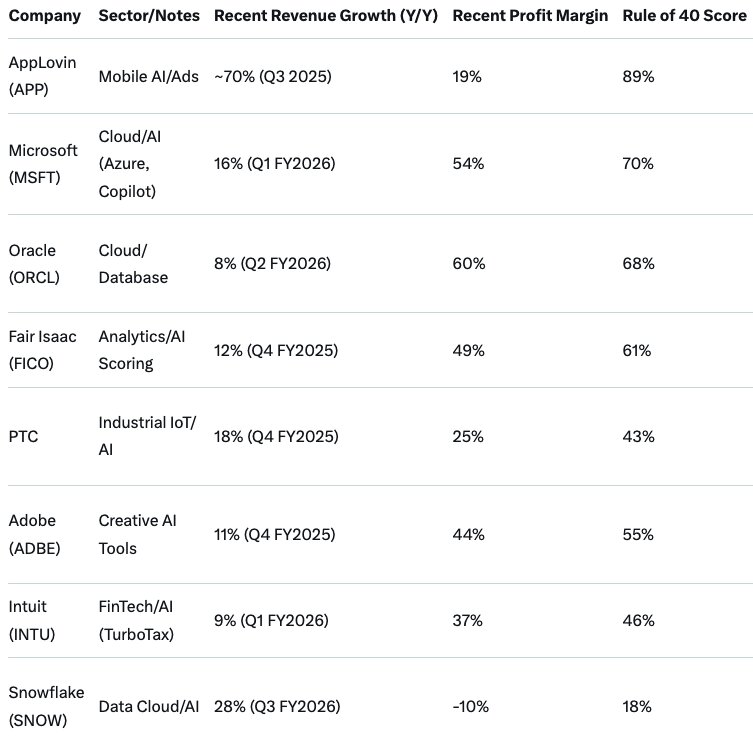Screen dimensions: 753x740
Task: Click Microsoft's 54% profit margin value
Action: [468, 164]
